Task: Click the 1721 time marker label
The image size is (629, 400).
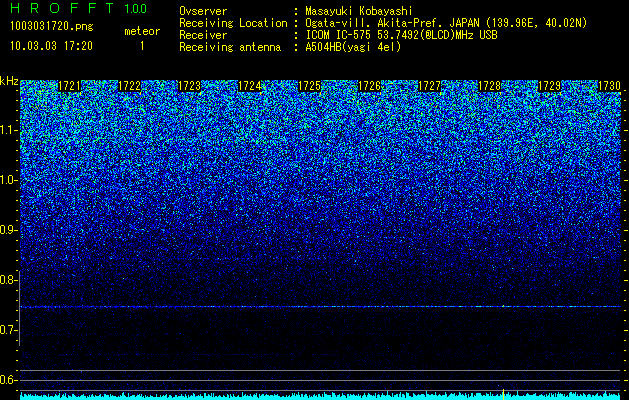Action: 69,86
